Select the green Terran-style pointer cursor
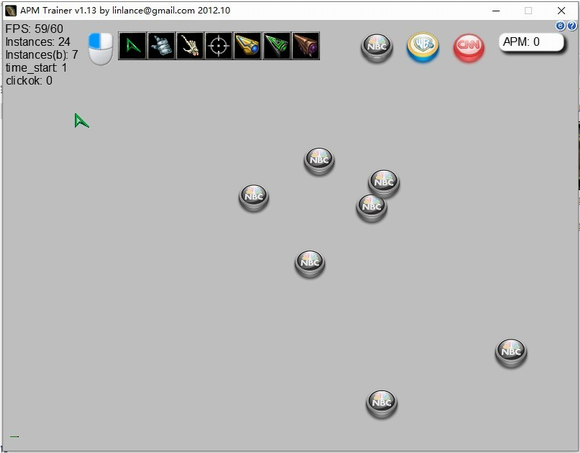The height and width of the screenshot is (453, 580). (277, 46)
